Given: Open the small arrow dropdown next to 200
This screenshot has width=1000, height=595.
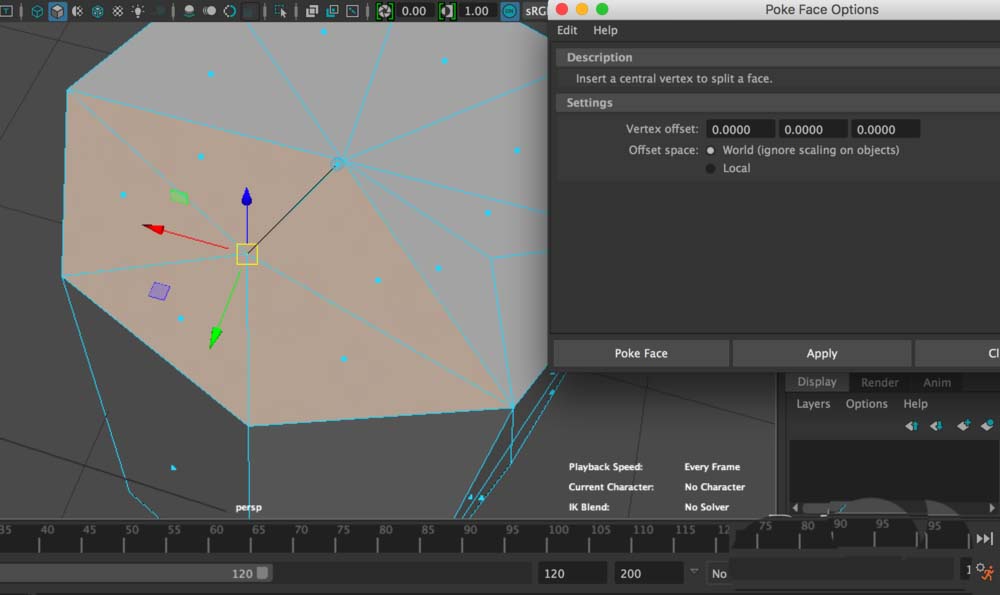Looking at the screenshot, I should click(694, 571).
